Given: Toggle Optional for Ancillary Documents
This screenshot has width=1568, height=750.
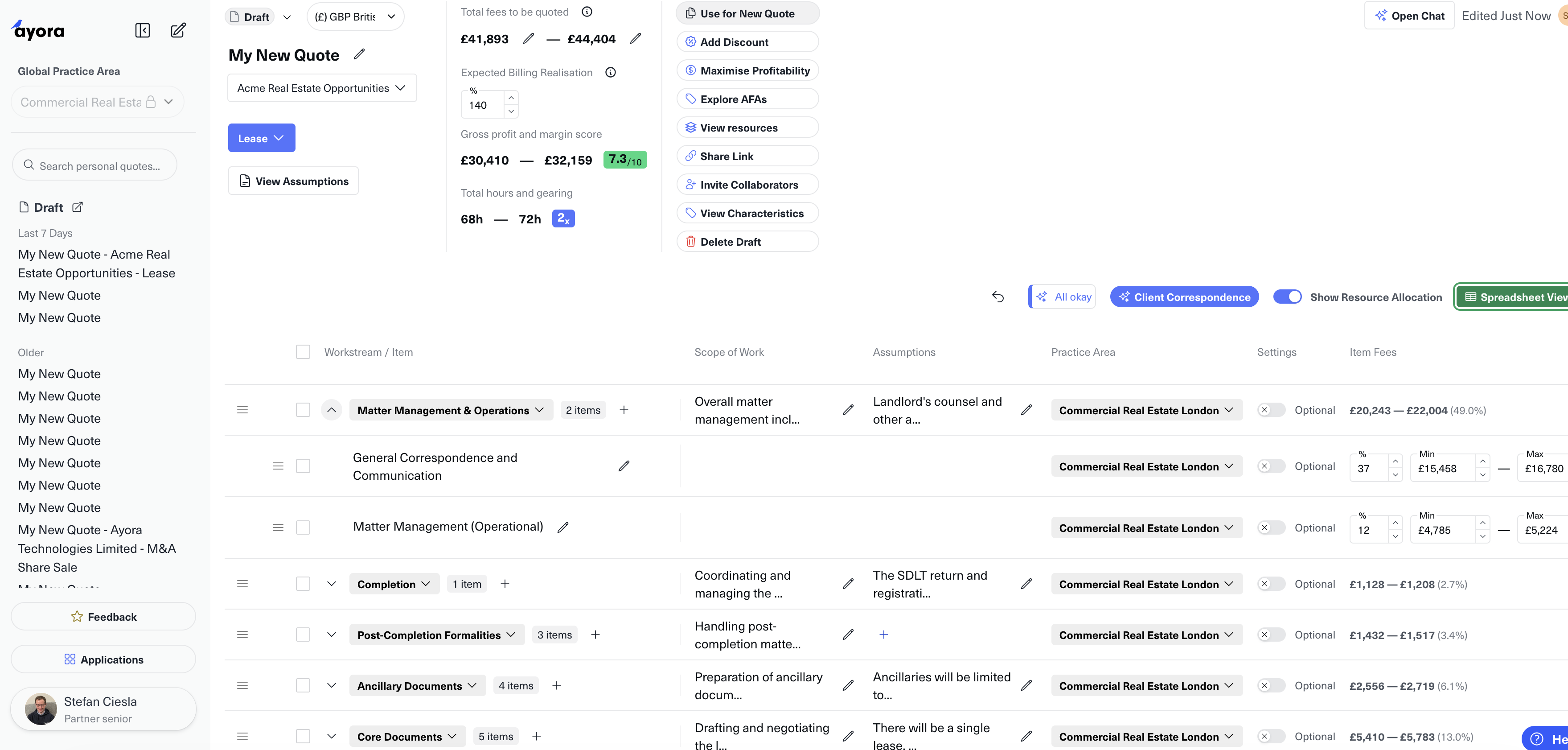Looking at the screenshot, I should pyautogui.click(x=1271, y=685).
